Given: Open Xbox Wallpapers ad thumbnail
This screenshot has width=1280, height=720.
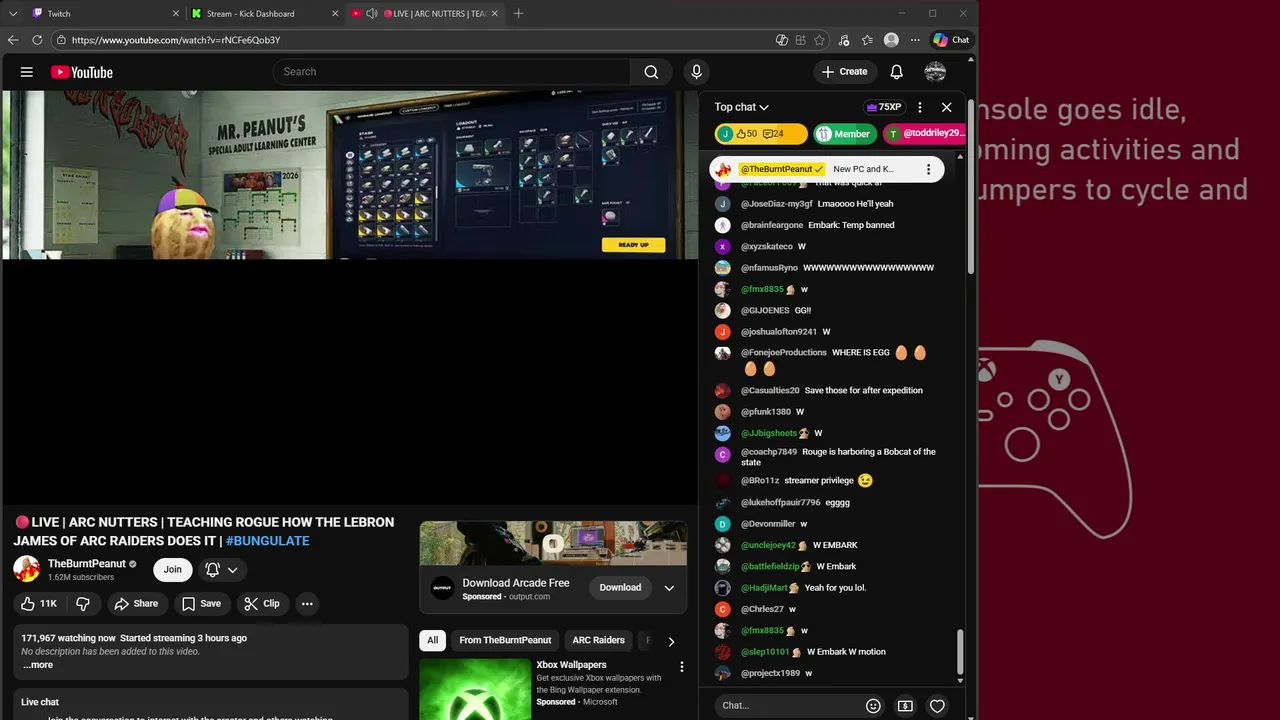Looking at the screenshot, I should click(x=475, y=689).
